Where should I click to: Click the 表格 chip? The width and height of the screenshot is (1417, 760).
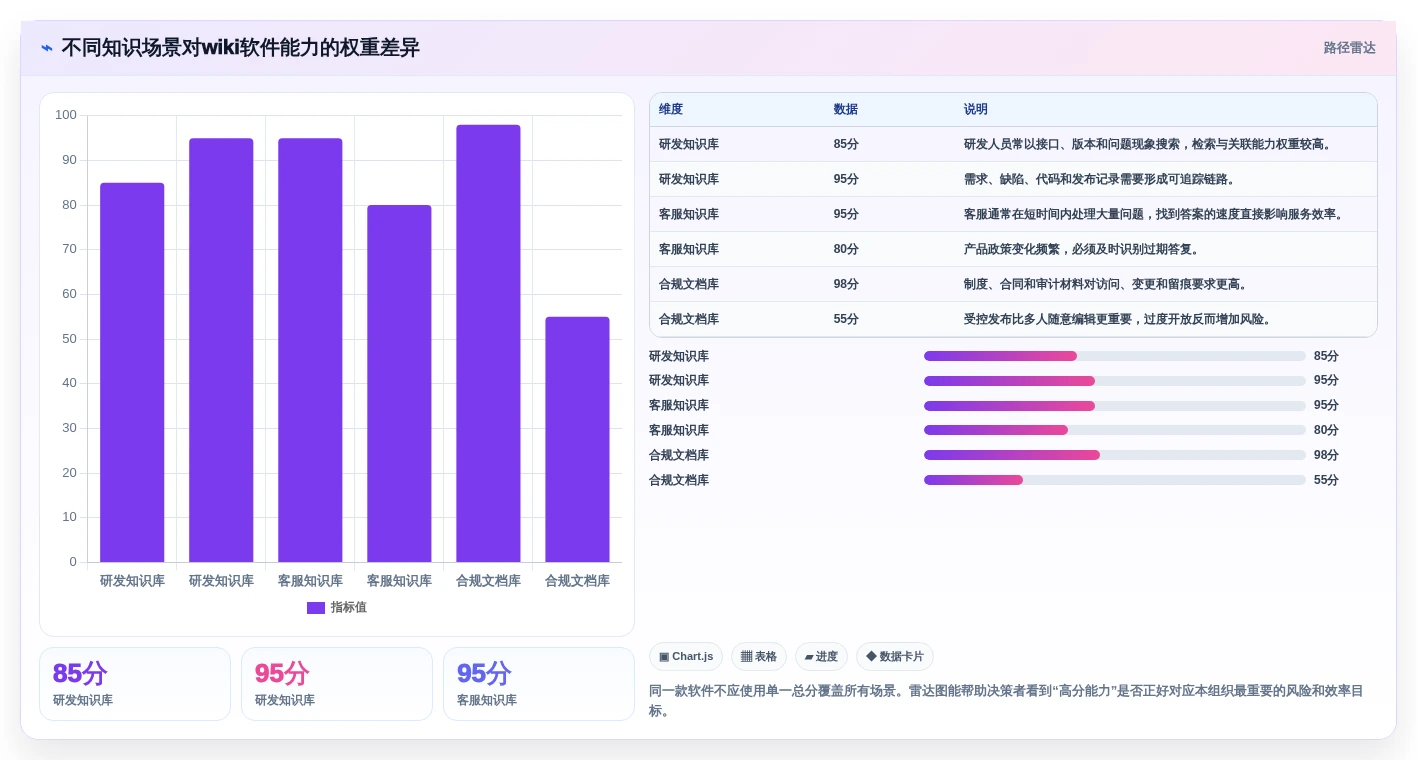pyautogui.click(x=759, y=657)
